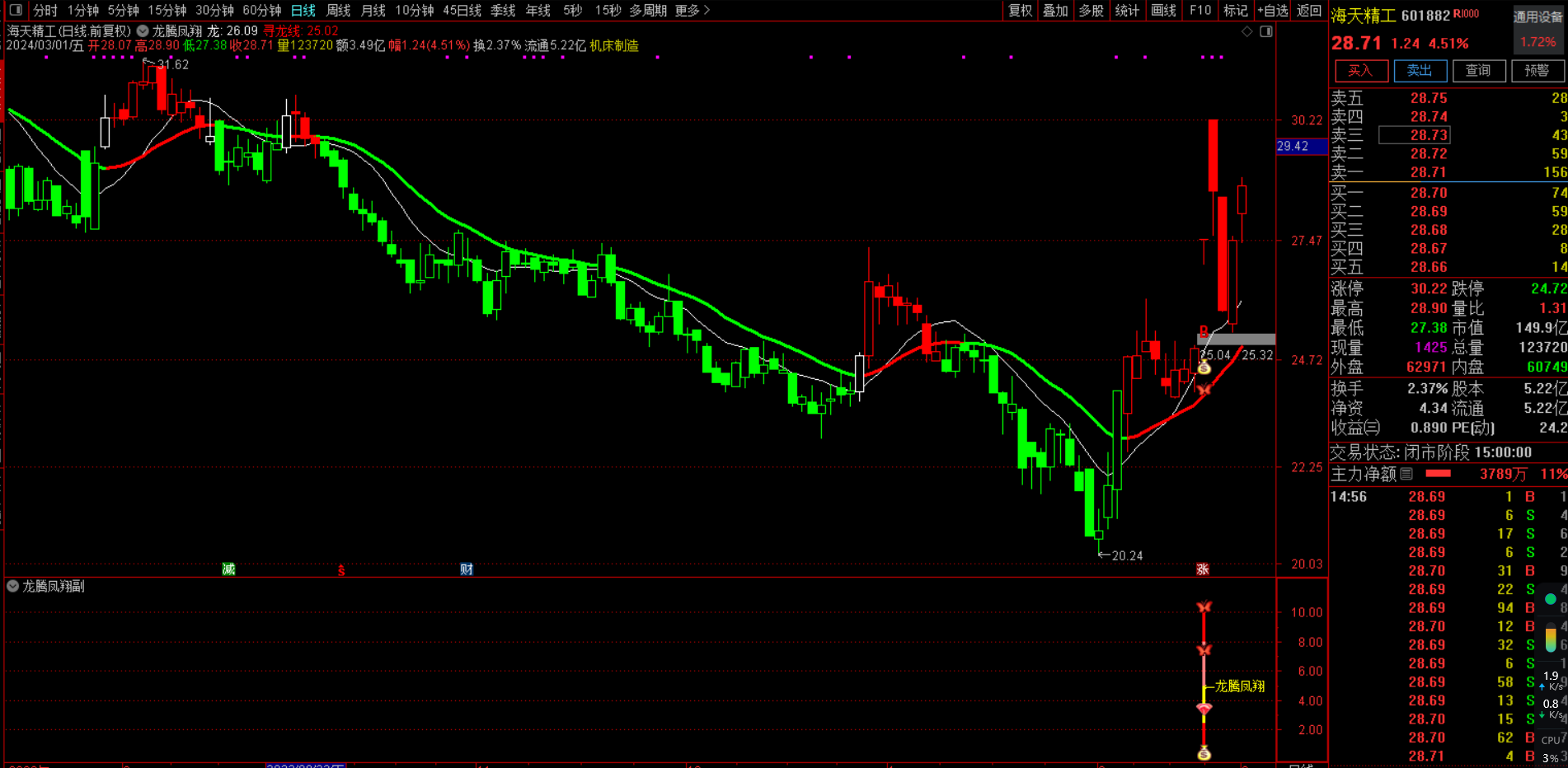
Task: Select the 周线 weekly chart tab
Action: point(339,10)
